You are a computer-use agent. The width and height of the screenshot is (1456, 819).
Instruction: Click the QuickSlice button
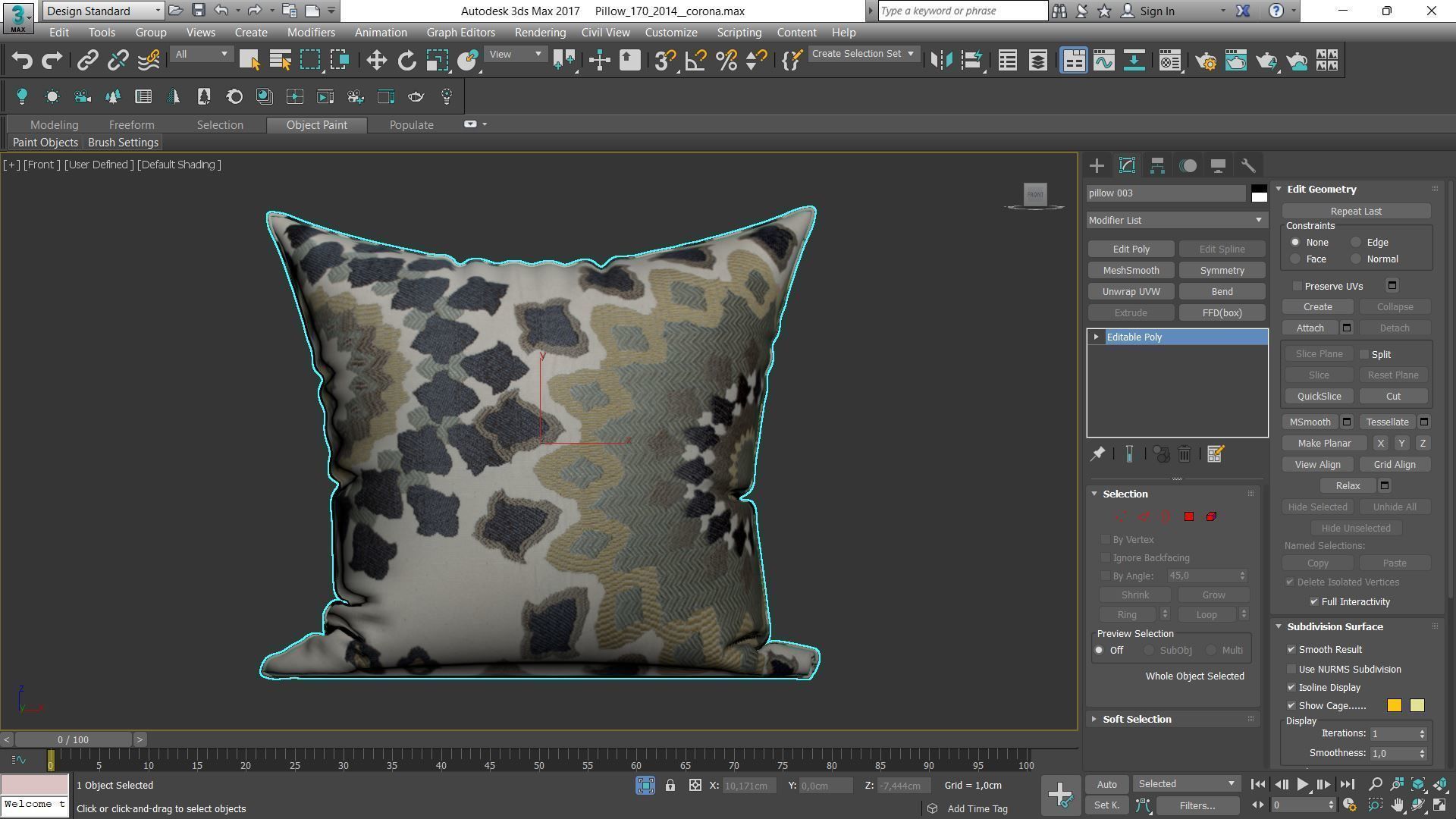[1319, 397]
